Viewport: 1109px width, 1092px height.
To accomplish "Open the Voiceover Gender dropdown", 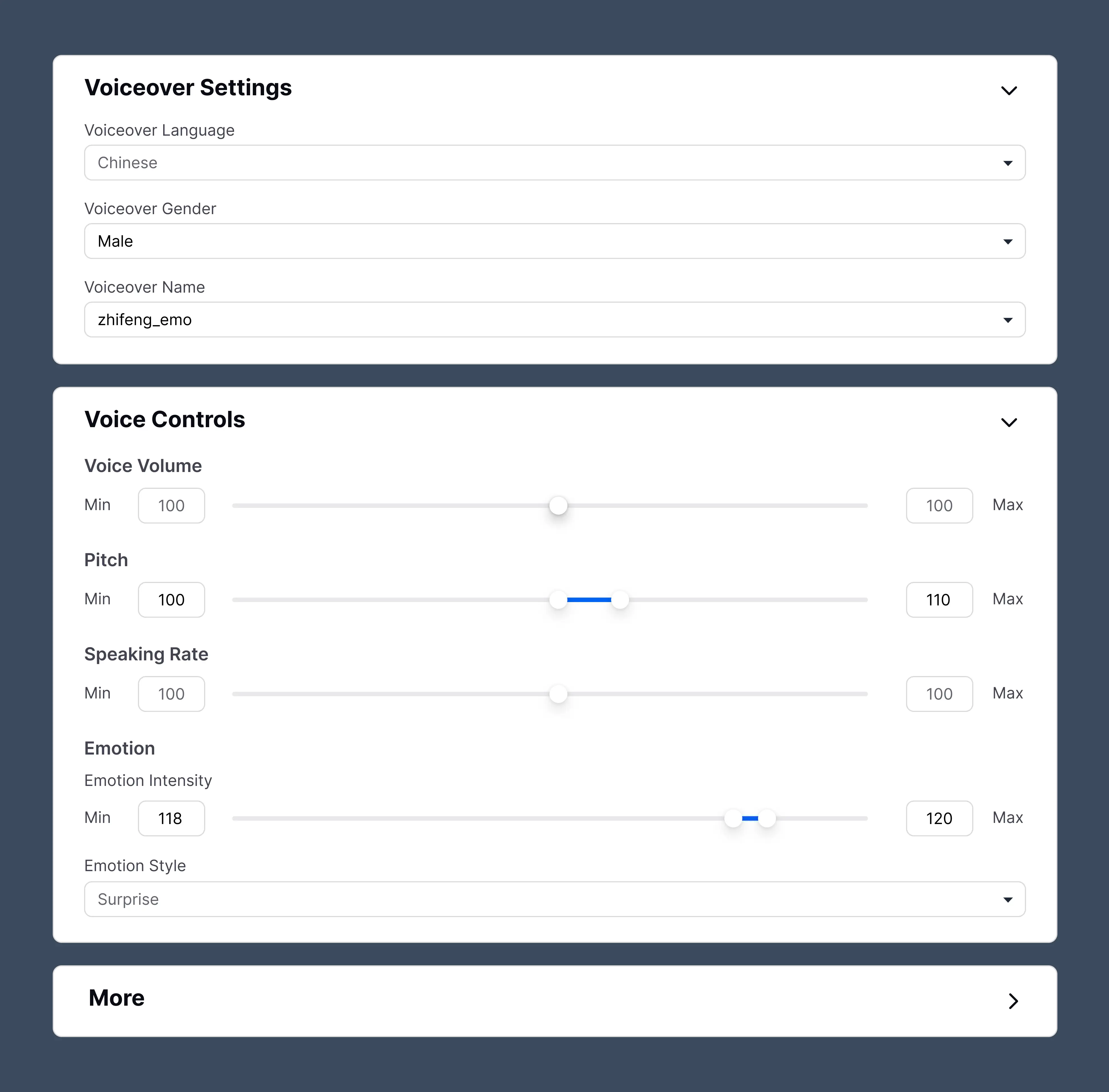I will (554, 241).
